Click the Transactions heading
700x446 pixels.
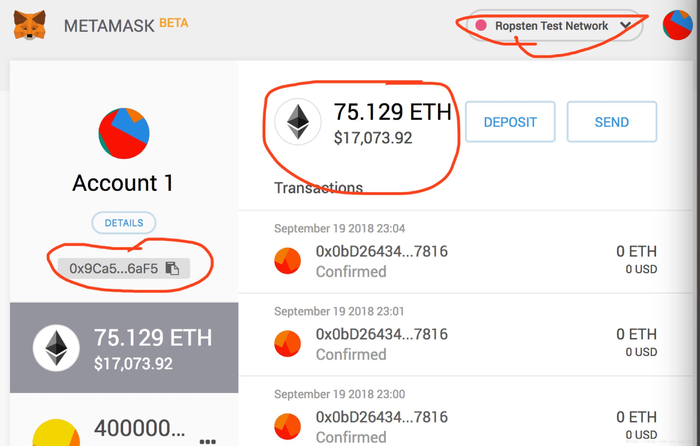point(318,188)
